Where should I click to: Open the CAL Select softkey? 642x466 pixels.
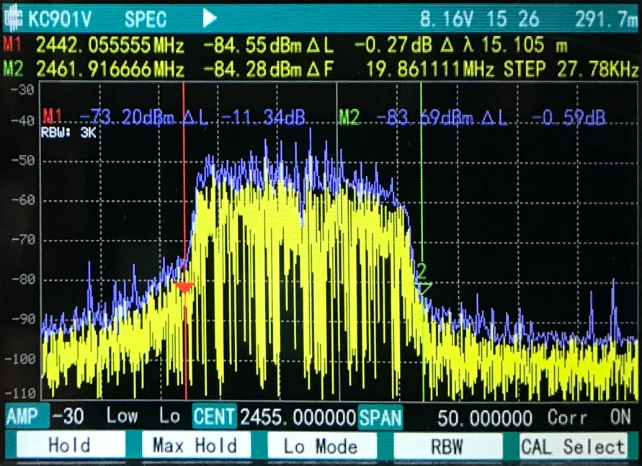pyautogui.click(x=573, y=445)
